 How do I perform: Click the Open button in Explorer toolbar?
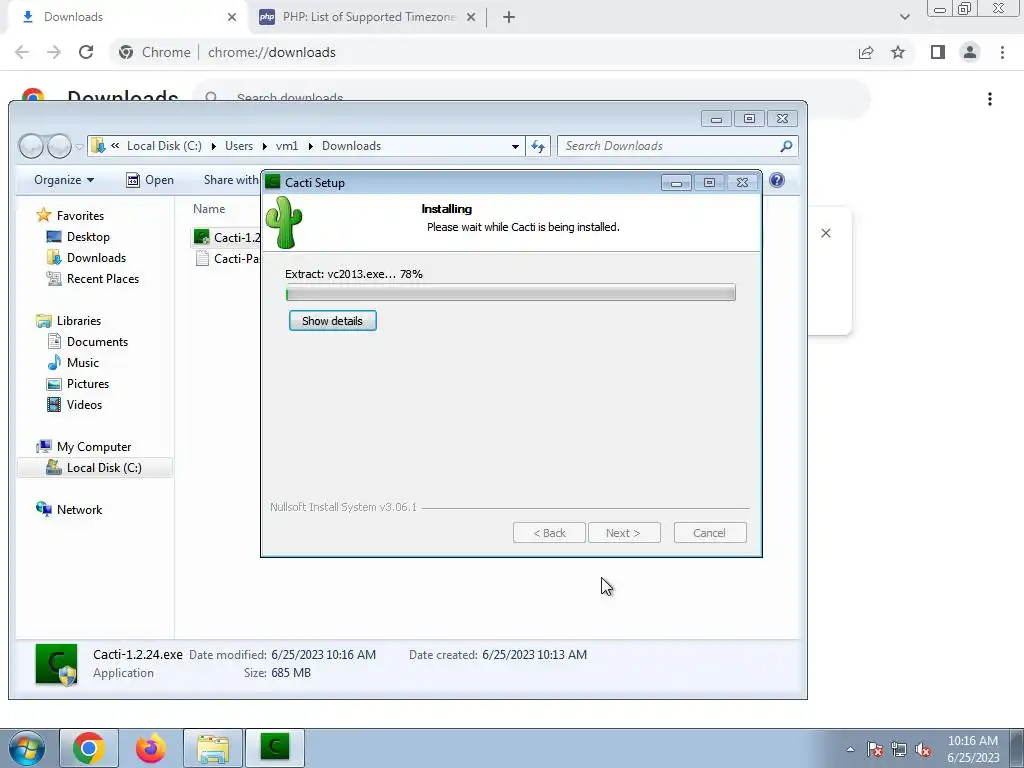pyautogui.click(x=150, y=180)
